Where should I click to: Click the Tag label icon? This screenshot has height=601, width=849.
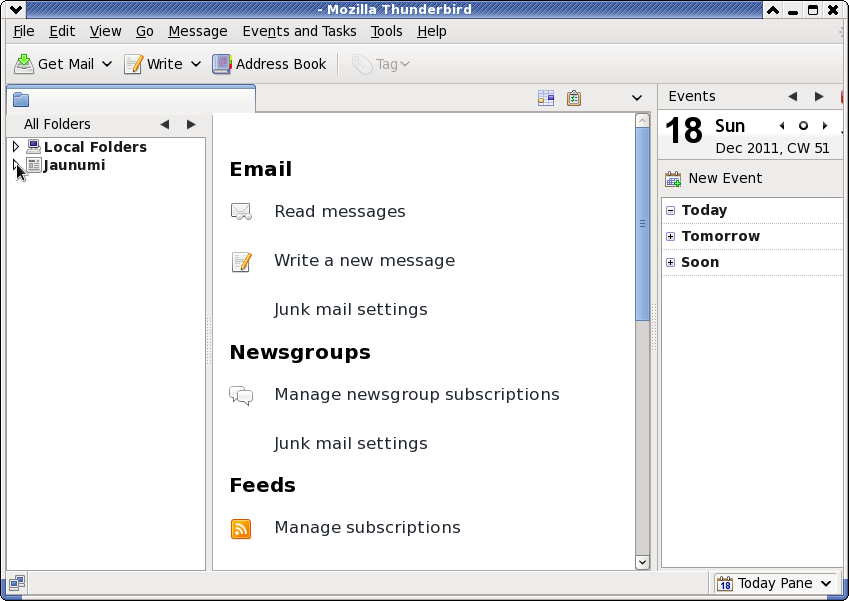tap(362, 64)
